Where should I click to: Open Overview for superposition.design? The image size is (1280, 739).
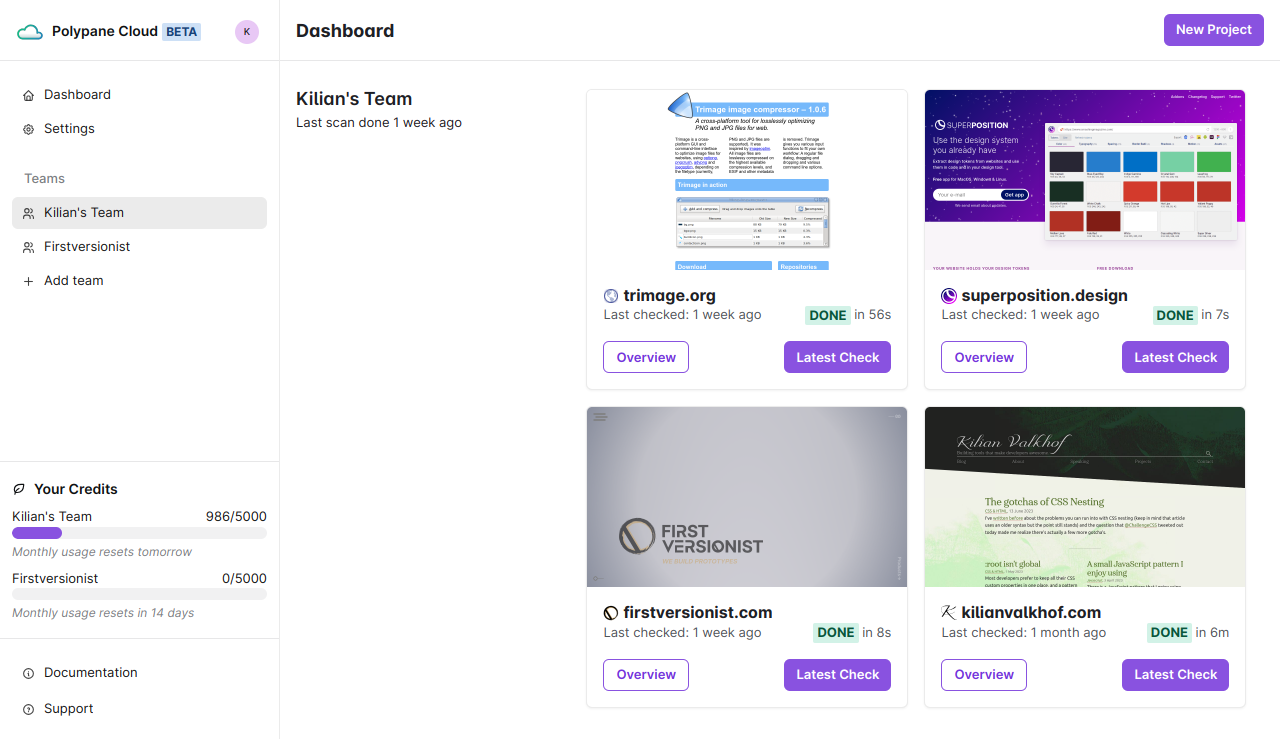pyautogui.click(x=984, y=358)
